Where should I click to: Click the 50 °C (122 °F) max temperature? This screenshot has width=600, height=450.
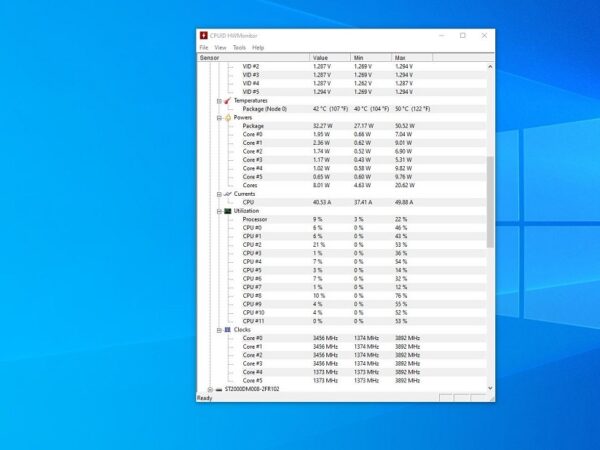(412, 109)
